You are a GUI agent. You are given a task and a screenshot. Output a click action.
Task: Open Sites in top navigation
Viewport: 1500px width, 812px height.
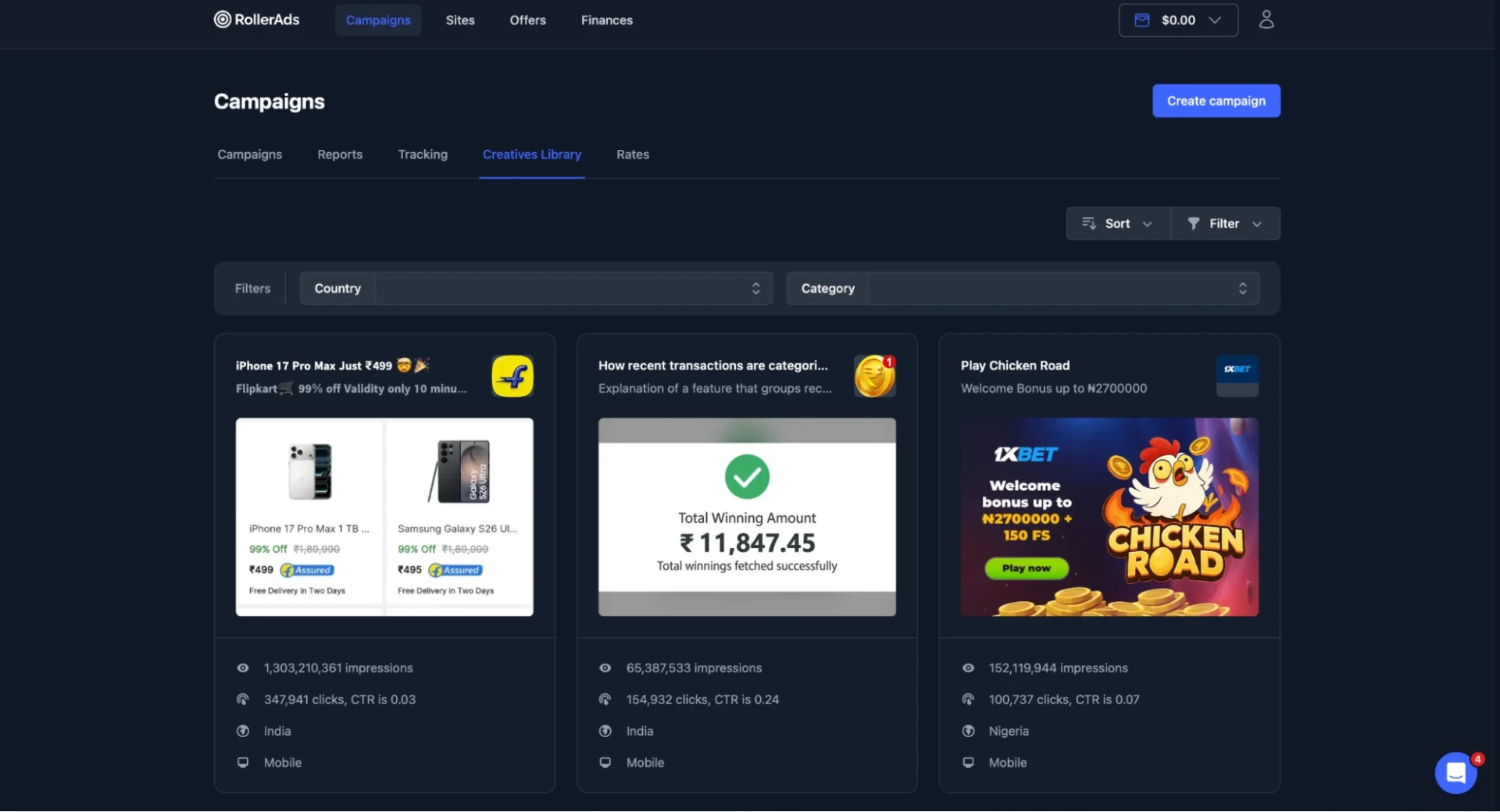point(460,20)
